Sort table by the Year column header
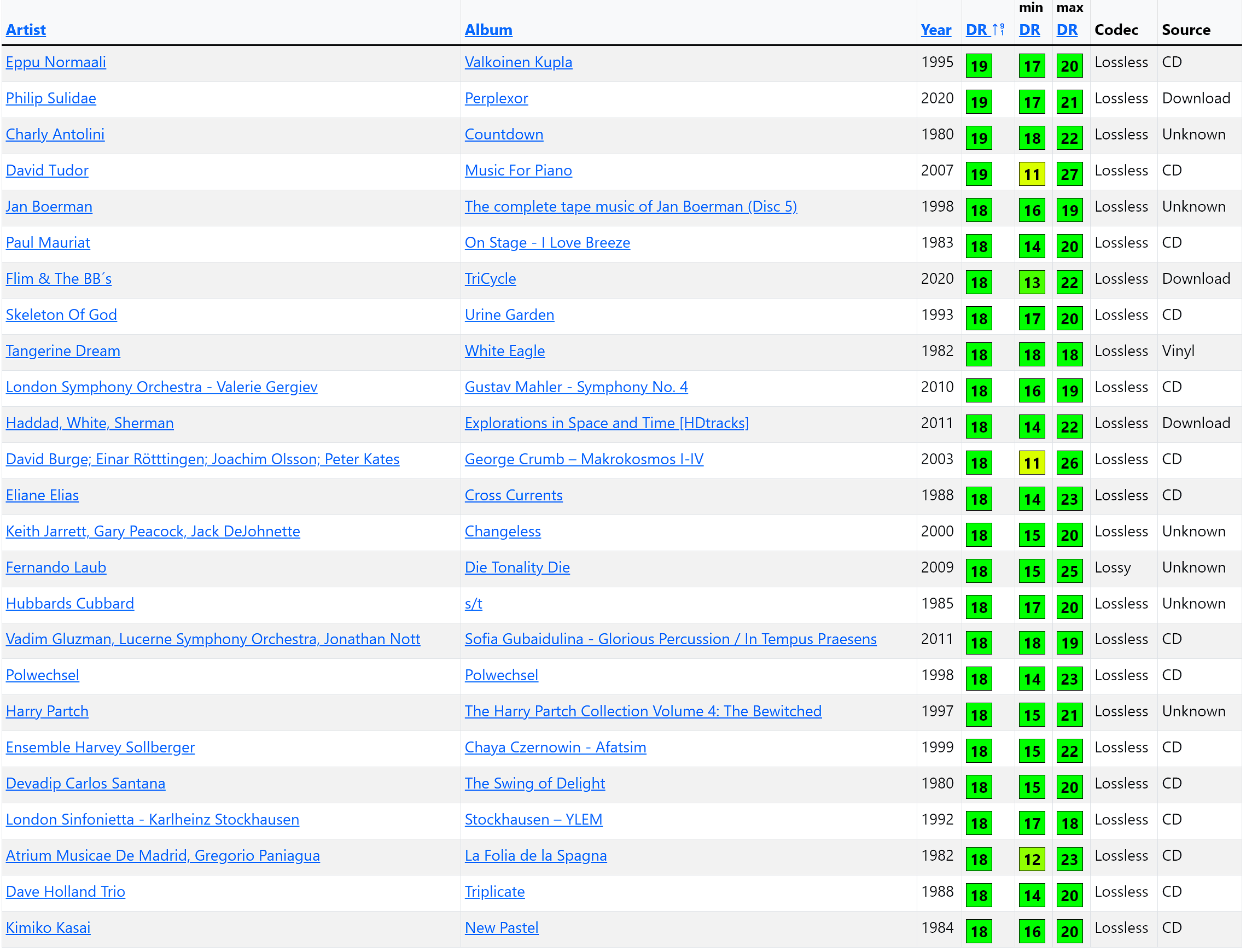Image resolution: width=1246 pixels, height=952 pixels. [935, 30]
